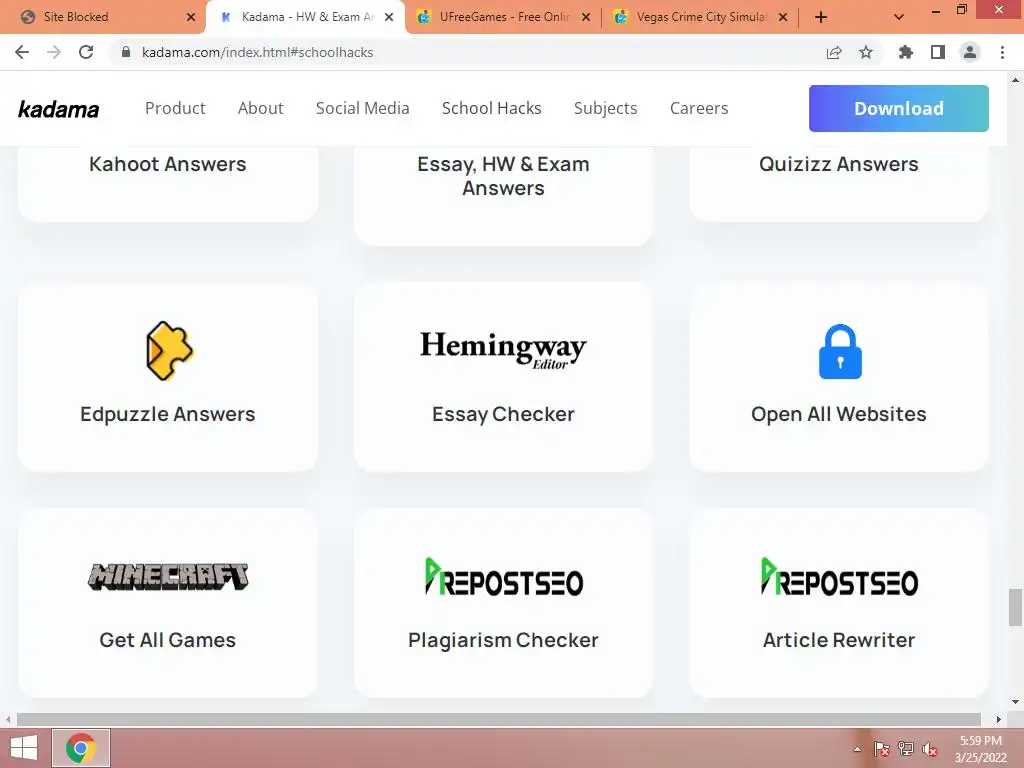Close the Kadama tab
Screen dimensions: 1024x768
pyautogui.click(x=389, y=17)
